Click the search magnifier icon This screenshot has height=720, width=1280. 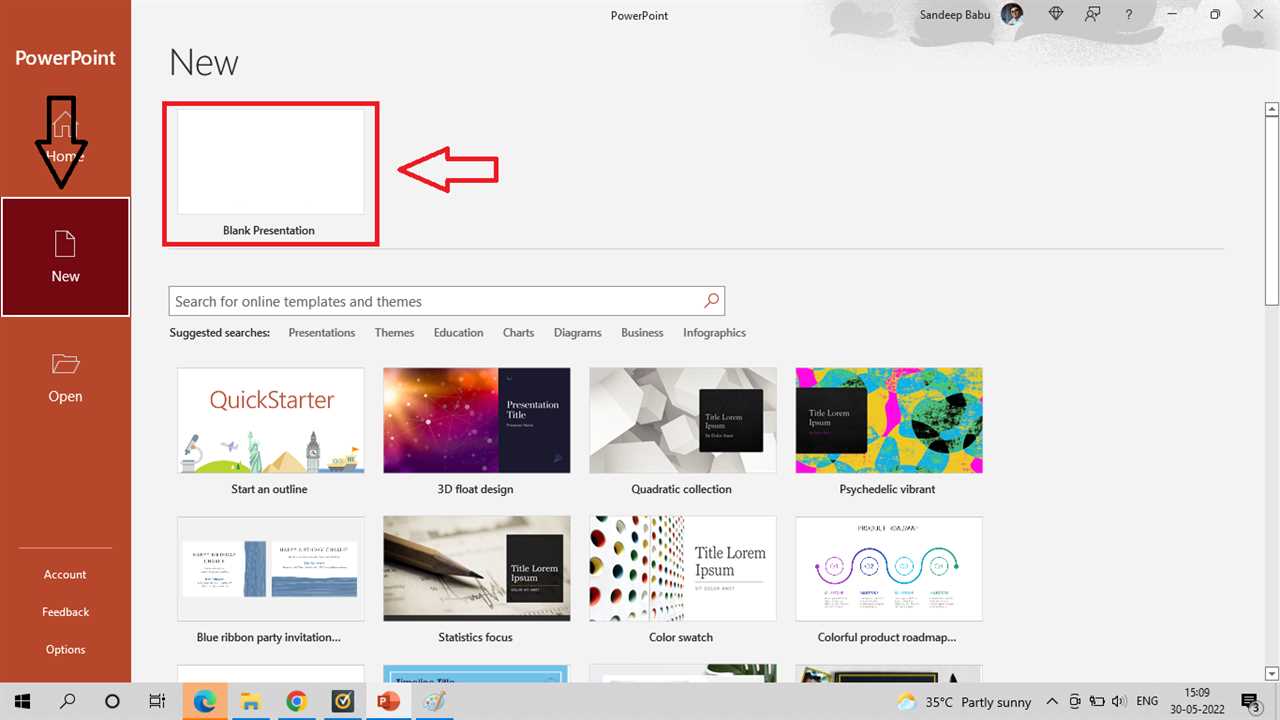point(710,300)
